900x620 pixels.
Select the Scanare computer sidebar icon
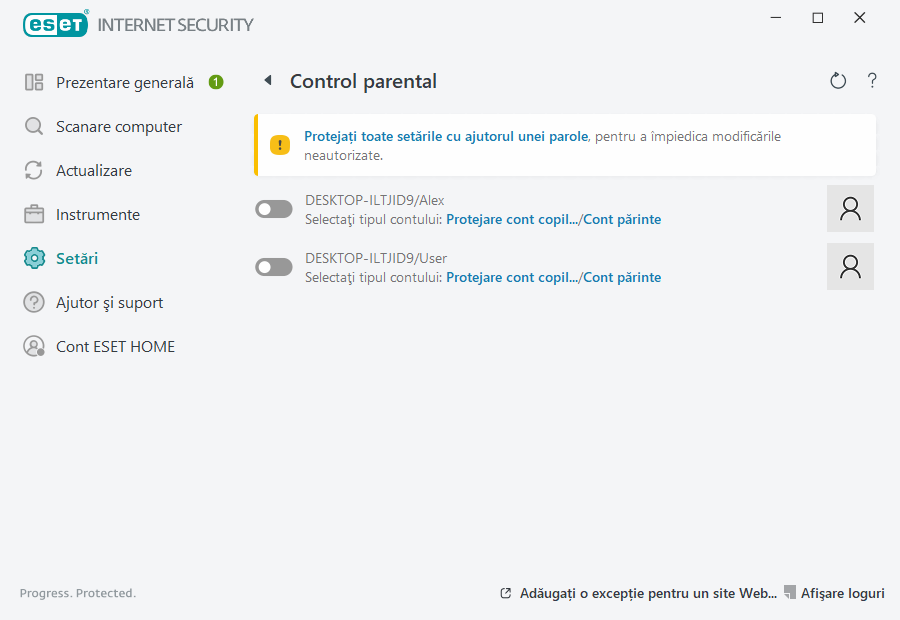pyautogui.click(x=31, y=126)
